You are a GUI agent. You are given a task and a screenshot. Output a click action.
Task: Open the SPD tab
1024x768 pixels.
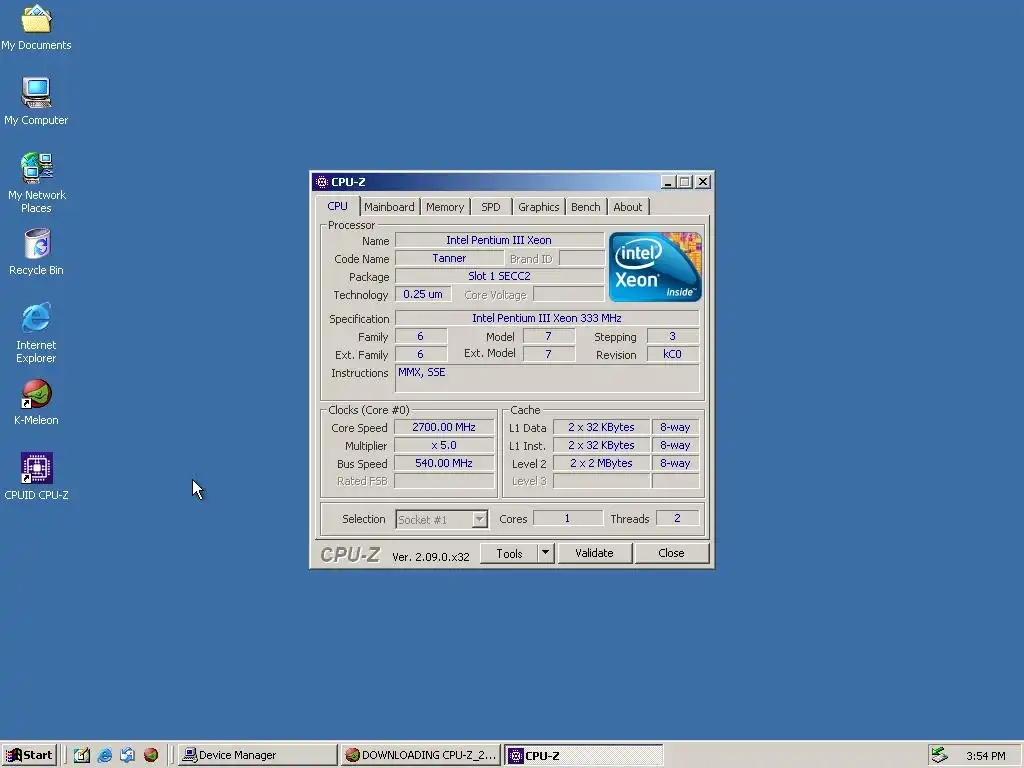pyautogui.click(x=490, y=207)
